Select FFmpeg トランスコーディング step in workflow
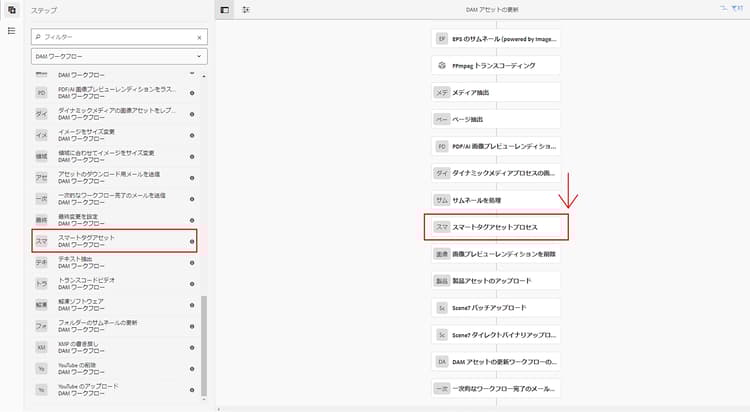750x412 pixels. 496,66
